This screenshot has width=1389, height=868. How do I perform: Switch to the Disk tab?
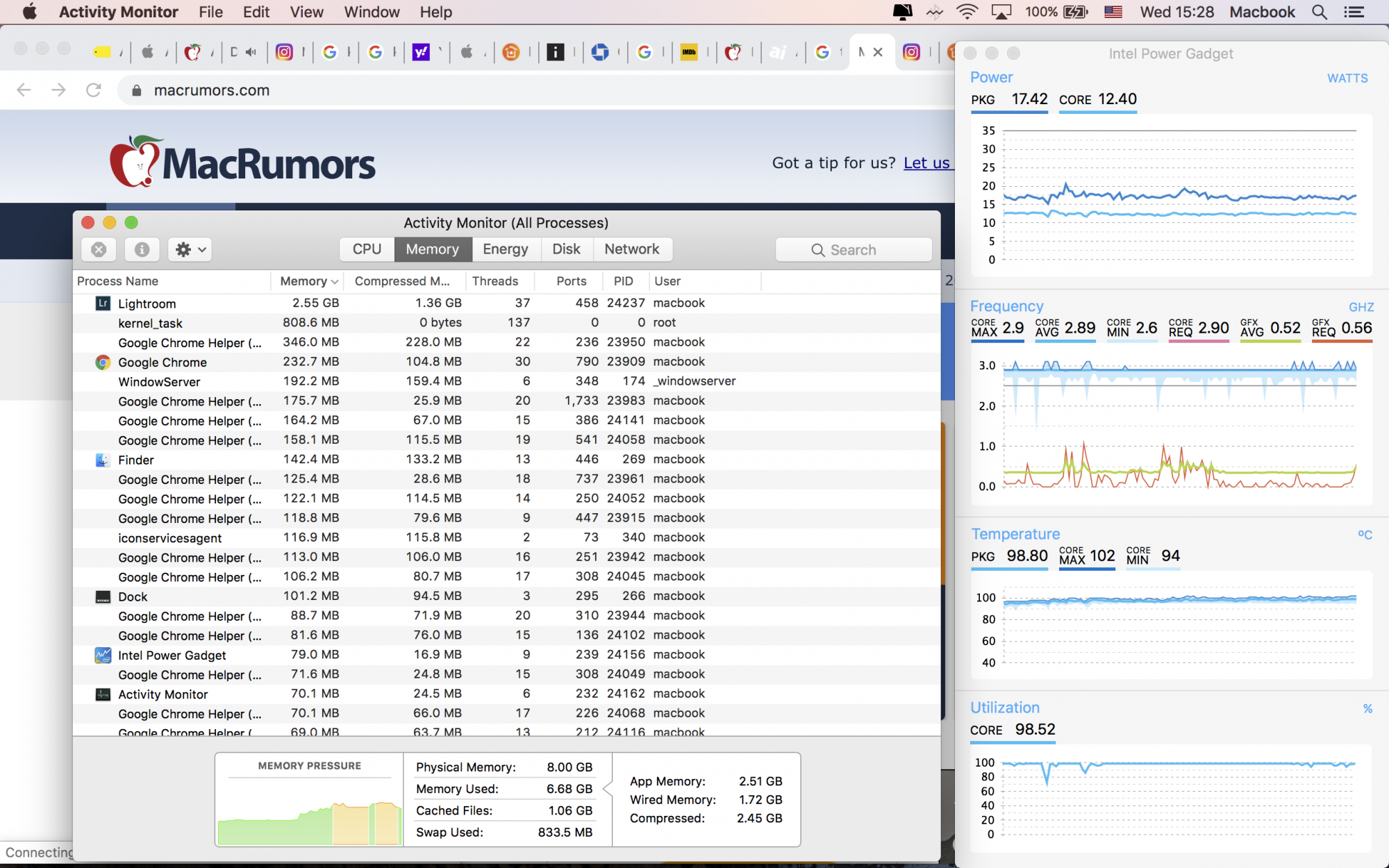(x=566, y=249)
